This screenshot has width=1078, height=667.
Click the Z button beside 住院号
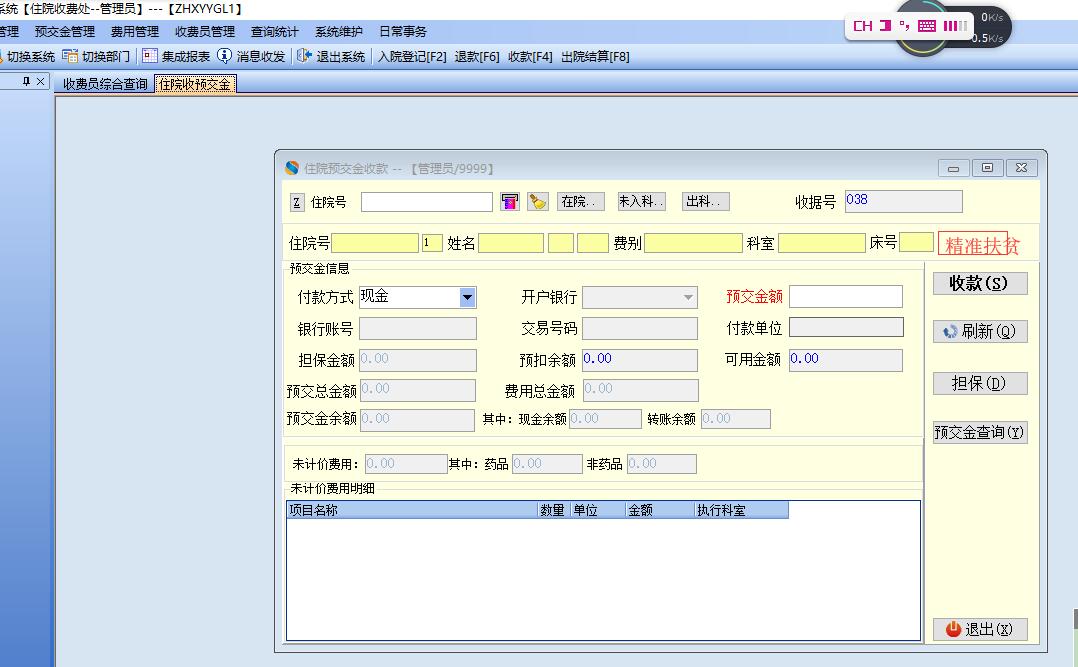click(296, 202)
